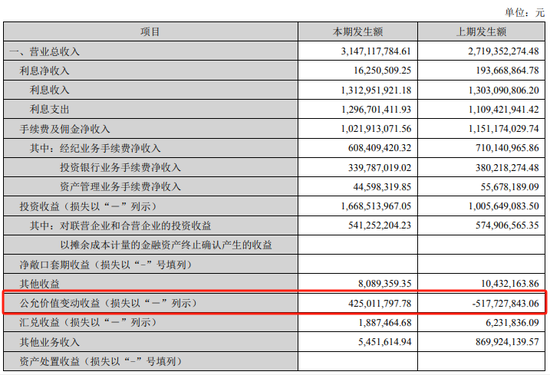Image resolution: width=550 pixels, height=375 pixels.
Task: Click the 资产处置收益 row label
Action: [x=101, y=361]
